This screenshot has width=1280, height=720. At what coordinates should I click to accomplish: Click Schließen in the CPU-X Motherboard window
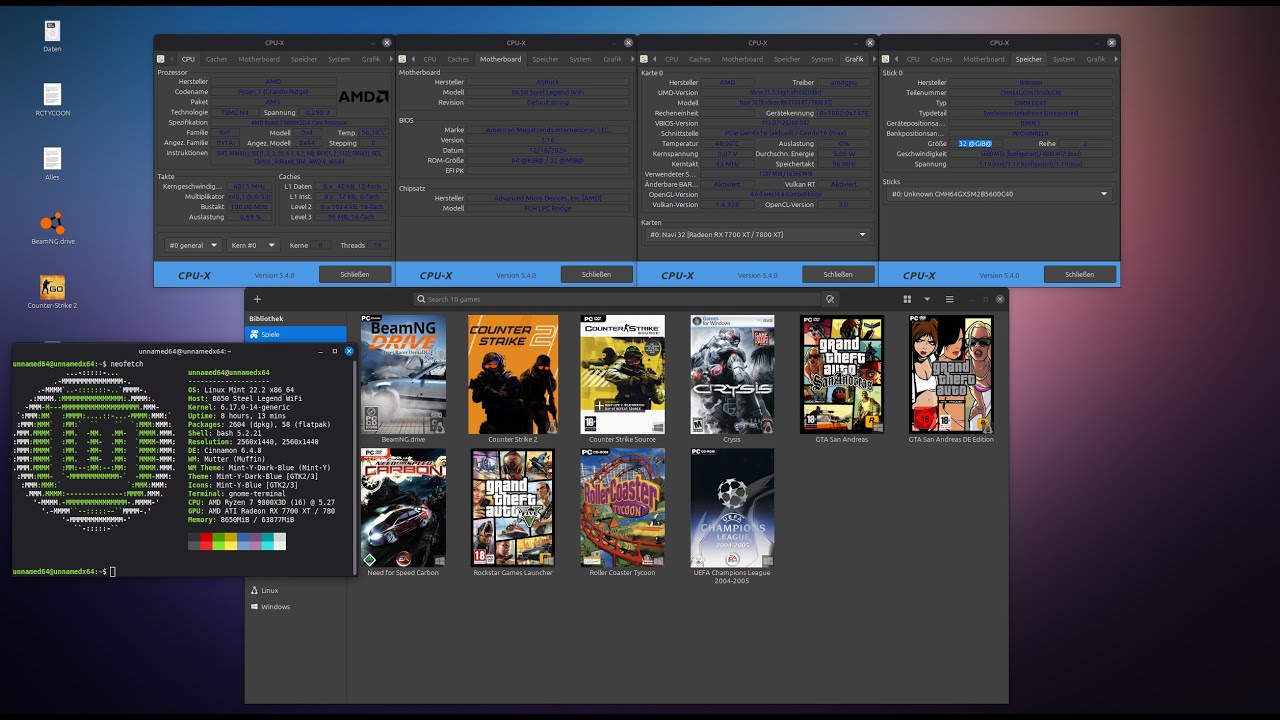(596, 274)
